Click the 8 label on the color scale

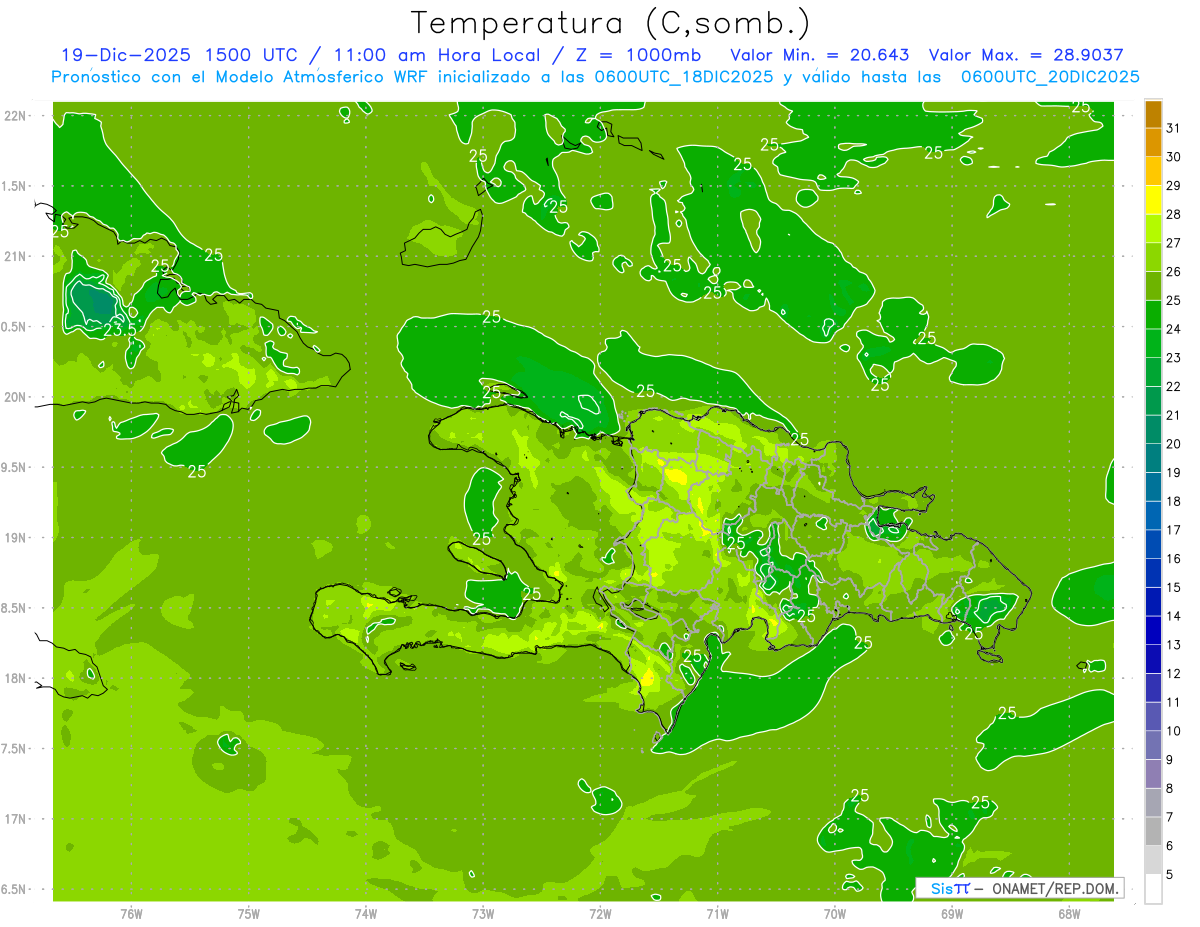1170,789
